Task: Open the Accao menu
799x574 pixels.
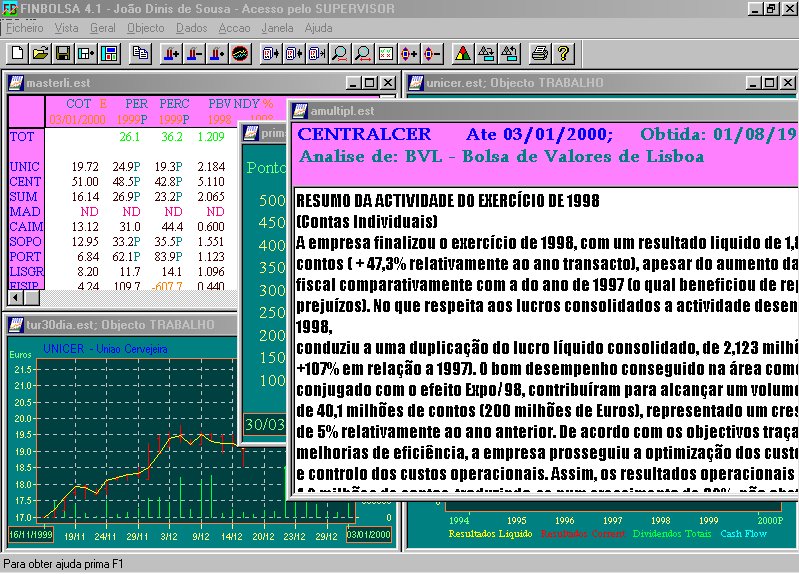Action: pyautogui.click(x=234, y=28)
